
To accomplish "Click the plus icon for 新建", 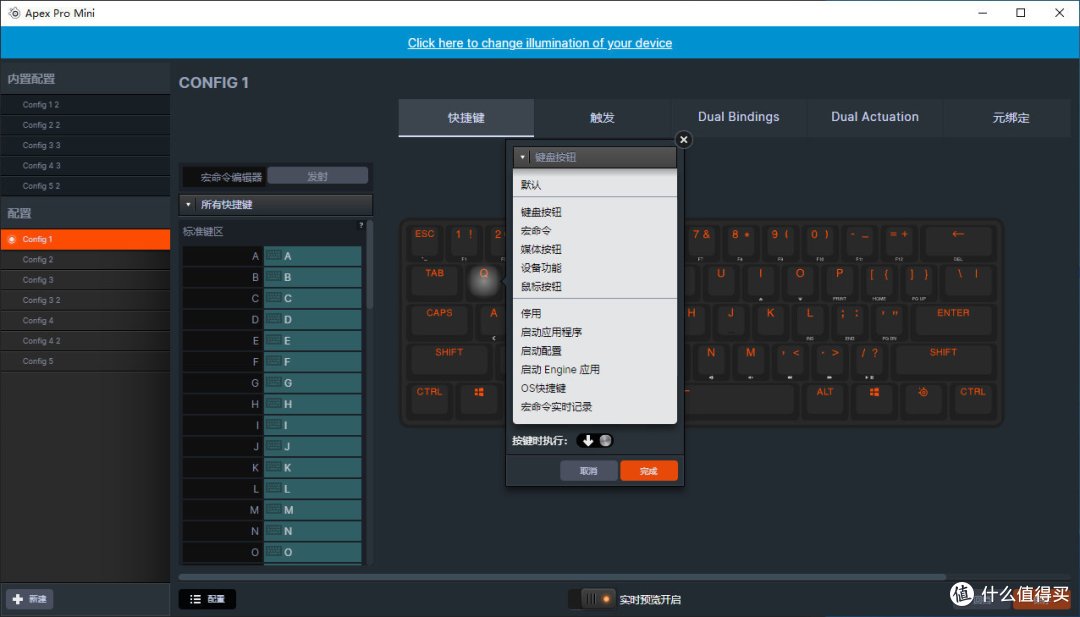I will (x=18, y=599).
